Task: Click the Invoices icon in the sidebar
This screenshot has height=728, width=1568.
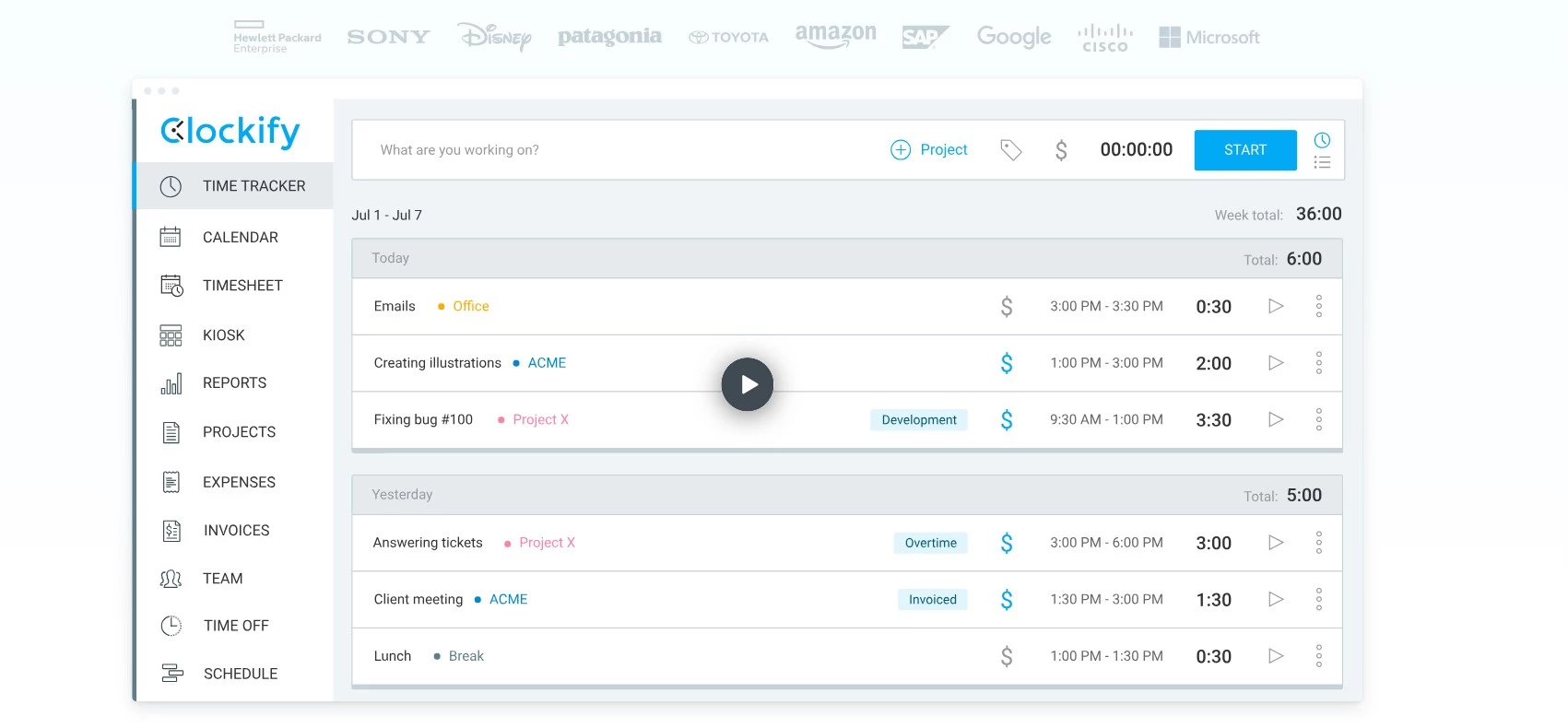Action: click(171, 531)
